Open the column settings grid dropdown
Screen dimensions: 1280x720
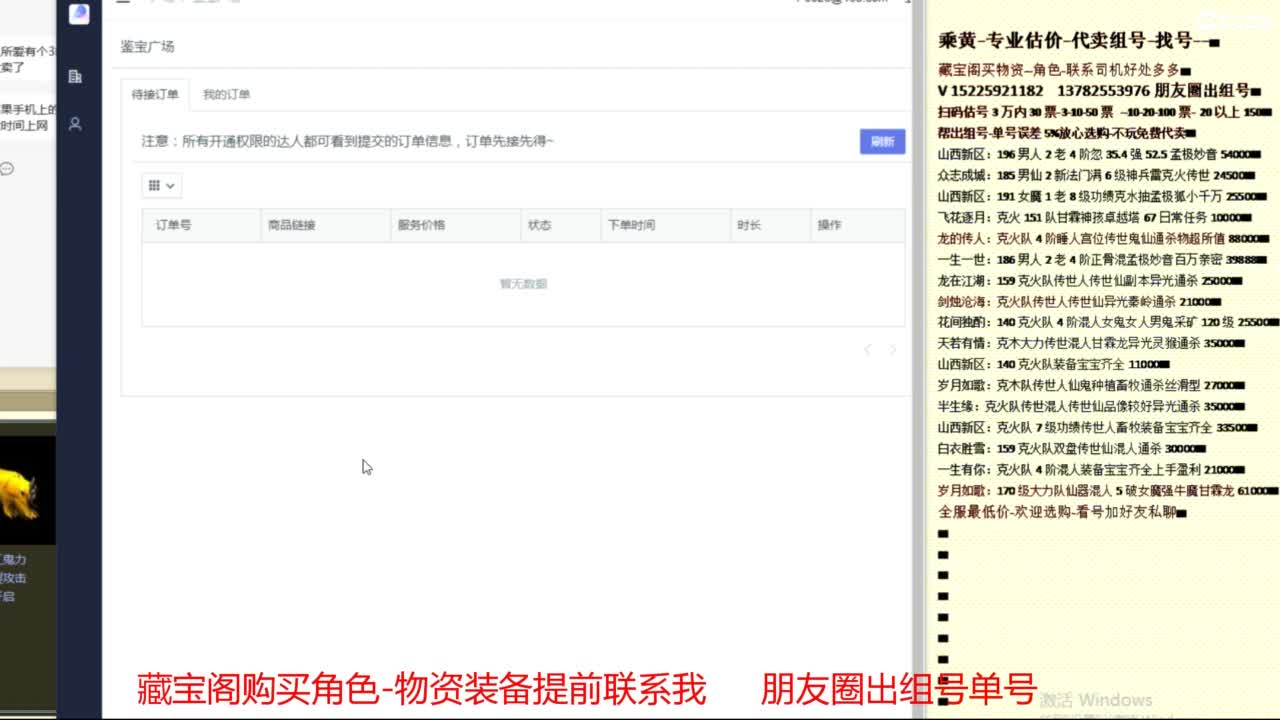[x=162, y=185]
